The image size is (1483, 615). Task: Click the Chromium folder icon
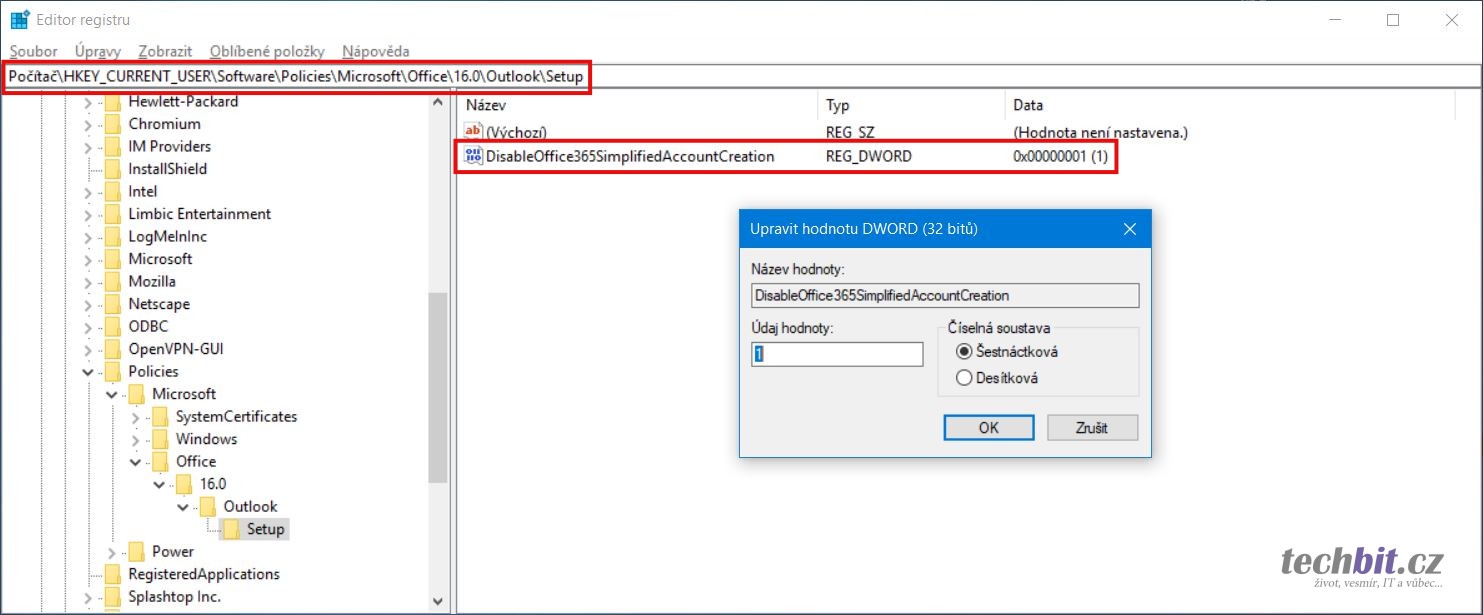(x=113, y=124)
